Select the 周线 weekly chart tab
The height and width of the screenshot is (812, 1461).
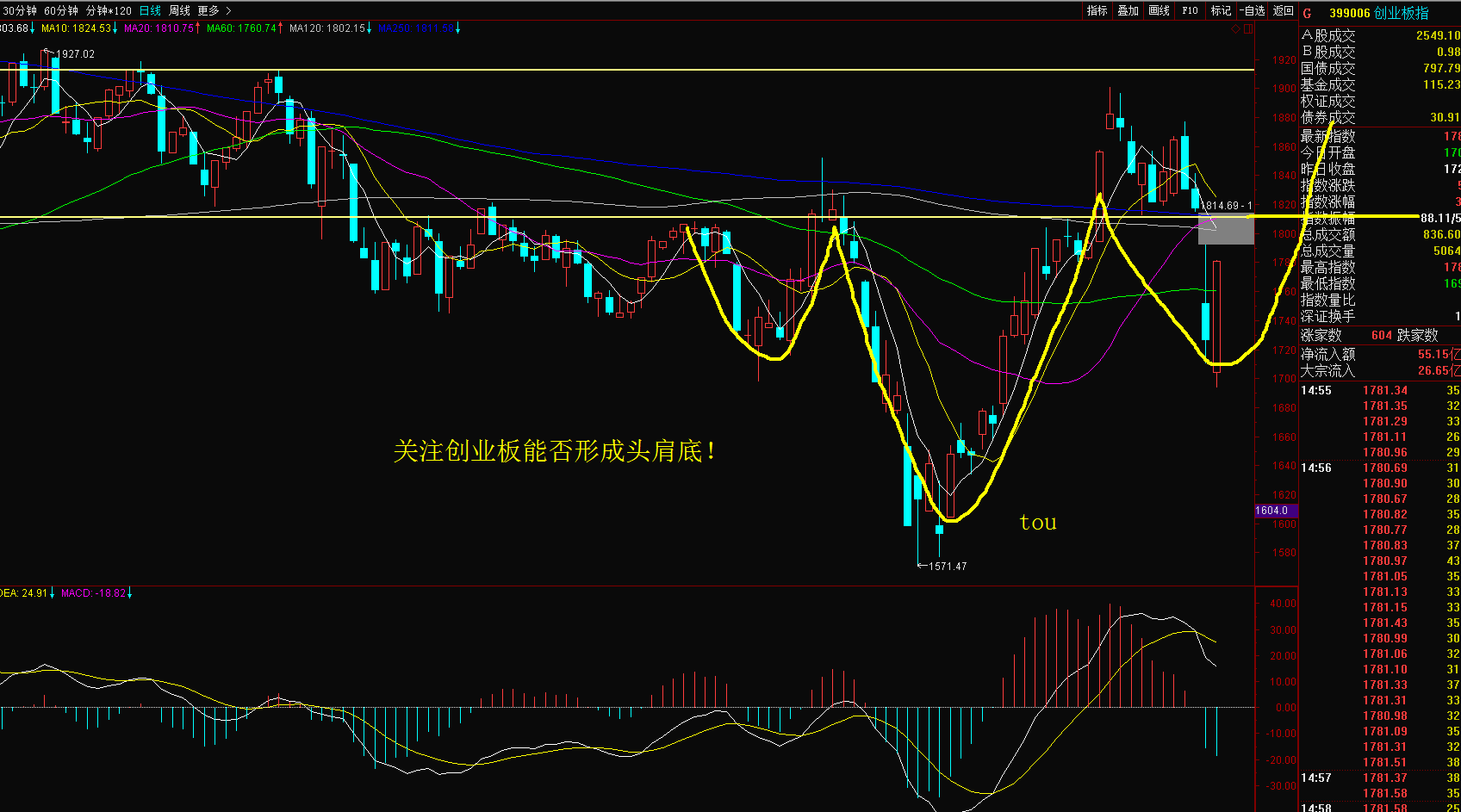coord(179,10)
